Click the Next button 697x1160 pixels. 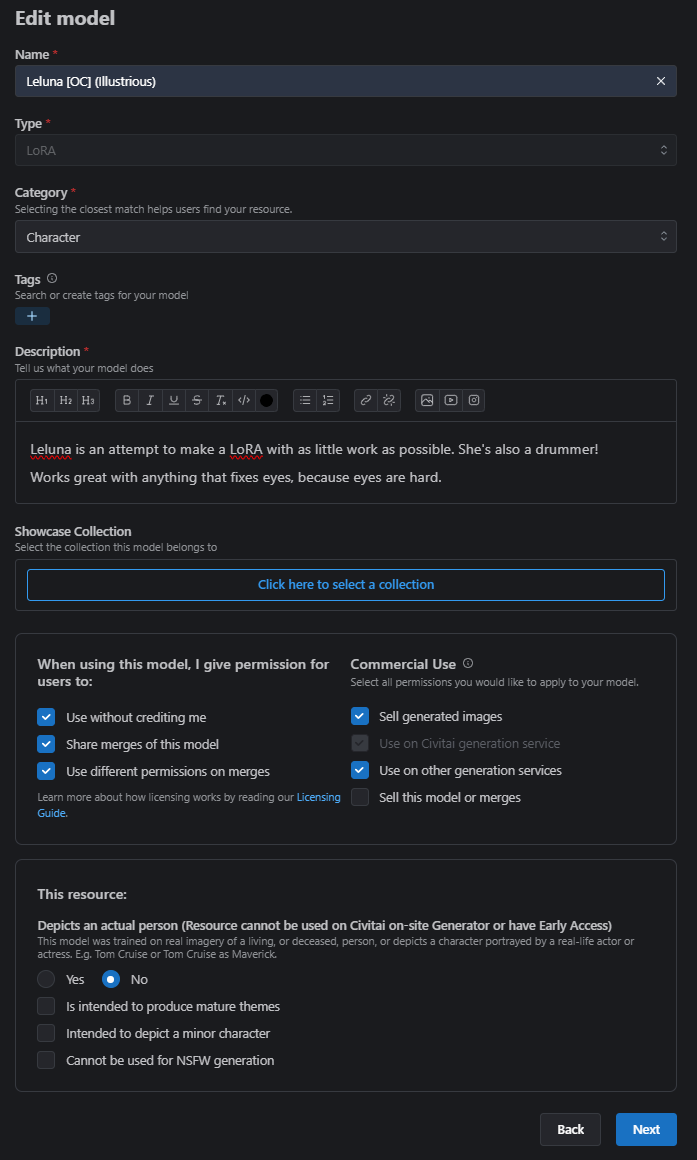pos(646,1129)
